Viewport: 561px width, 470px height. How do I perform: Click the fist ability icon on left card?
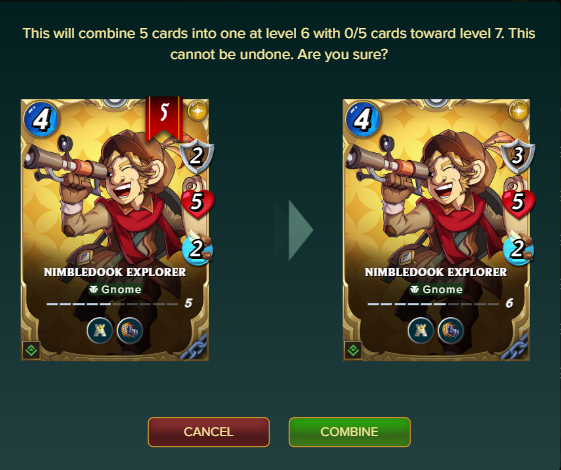(x=130, y=330)
